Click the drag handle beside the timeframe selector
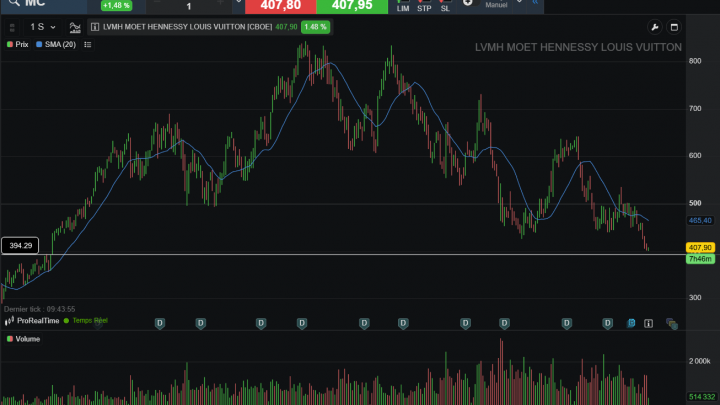Image resolution: width=720 pixels, height=405 pixels. [12, 28]
